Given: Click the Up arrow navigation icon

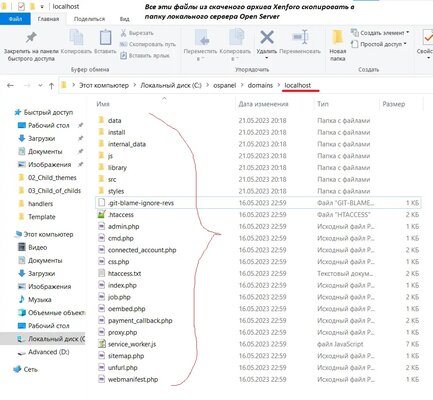Looking at the screenshot, I should point(51,86).
